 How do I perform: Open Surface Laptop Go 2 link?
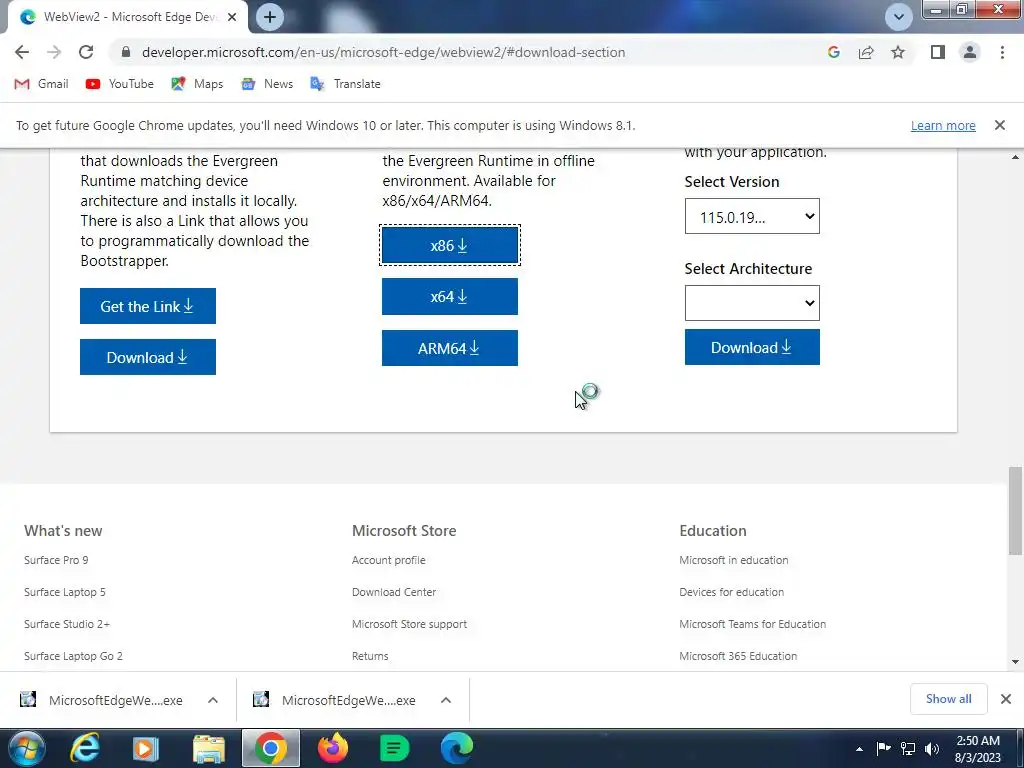73,656
